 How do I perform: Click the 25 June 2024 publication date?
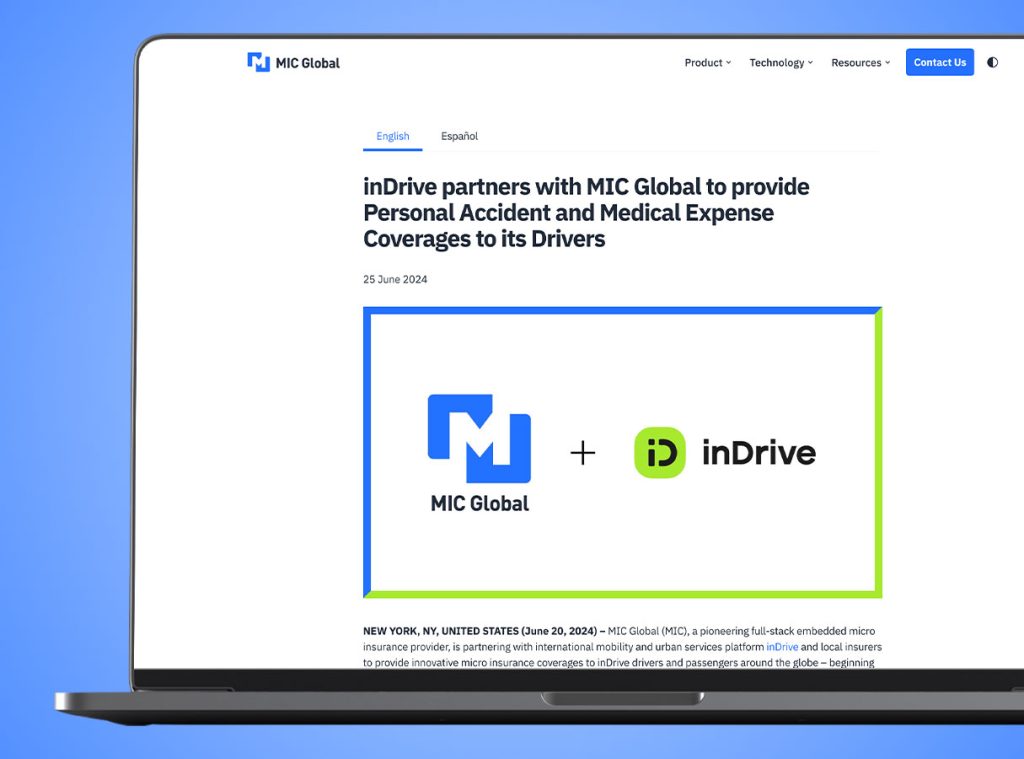(x=395, y=279)
